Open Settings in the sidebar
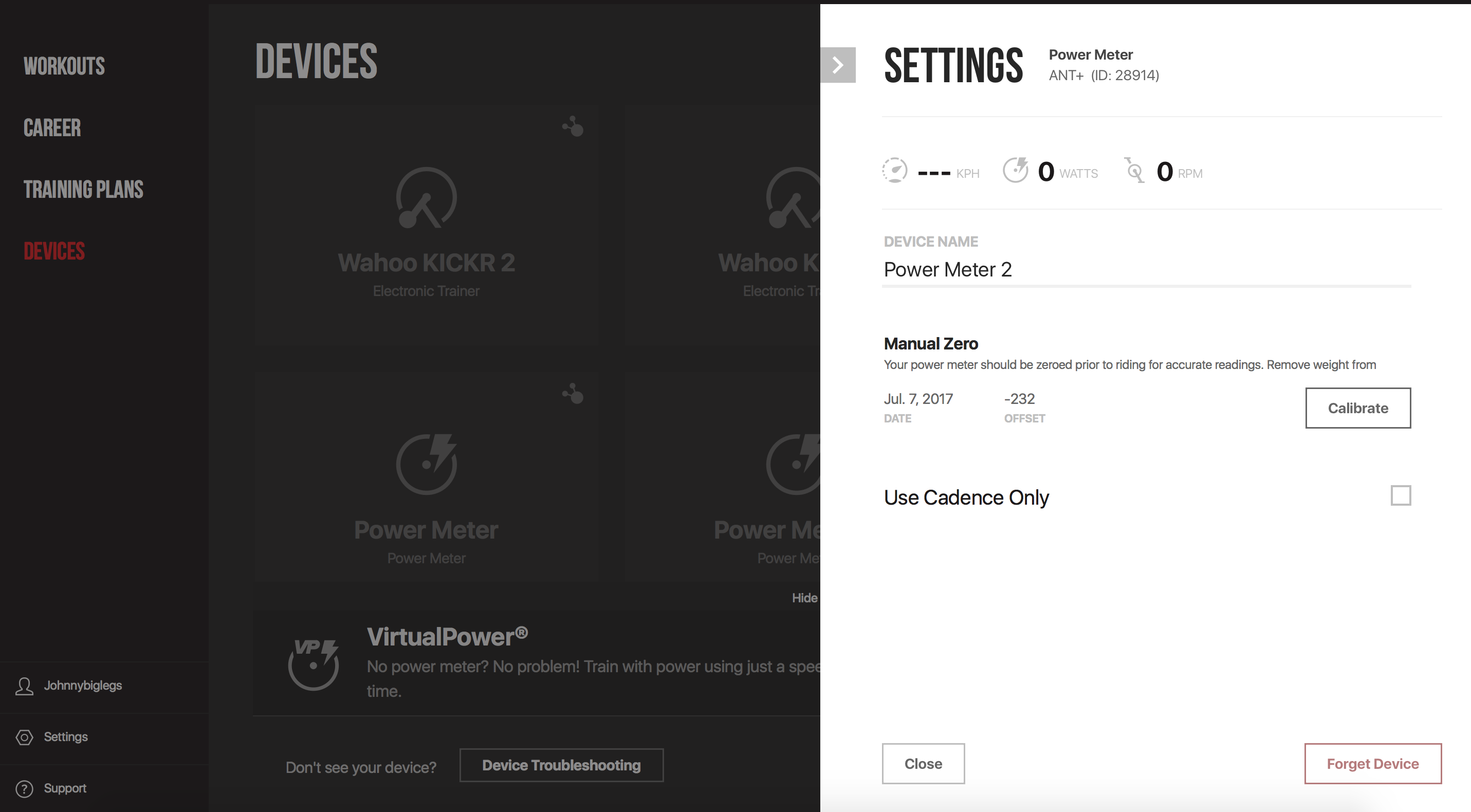This screenshot has height=812, width=1471. point(66,736)
